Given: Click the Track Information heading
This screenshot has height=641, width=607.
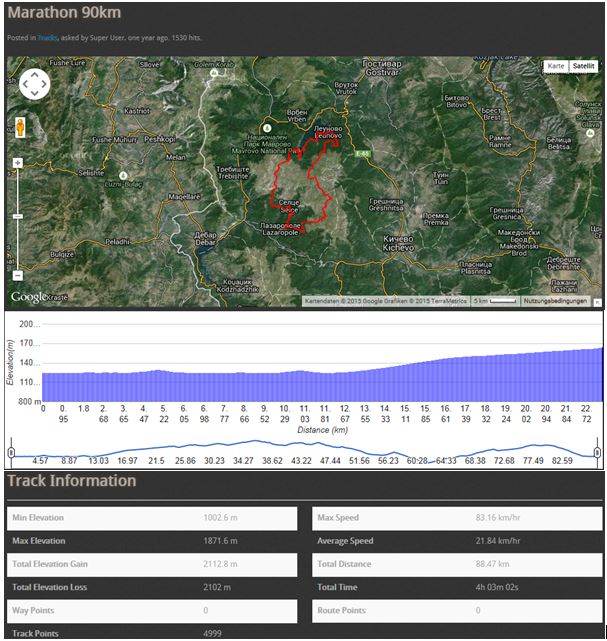Looking at the screenshot, I should pos(72,481).
